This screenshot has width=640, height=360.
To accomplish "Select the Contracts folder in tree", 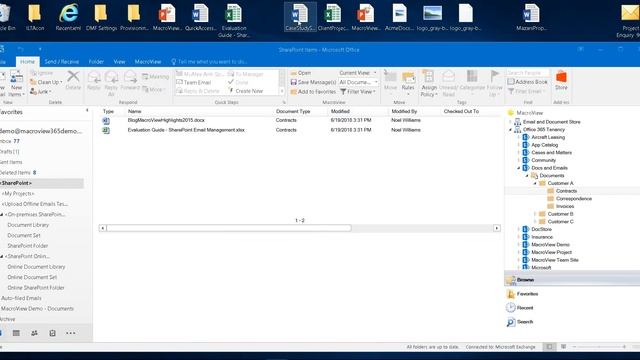I will click(x=566, y=191).
